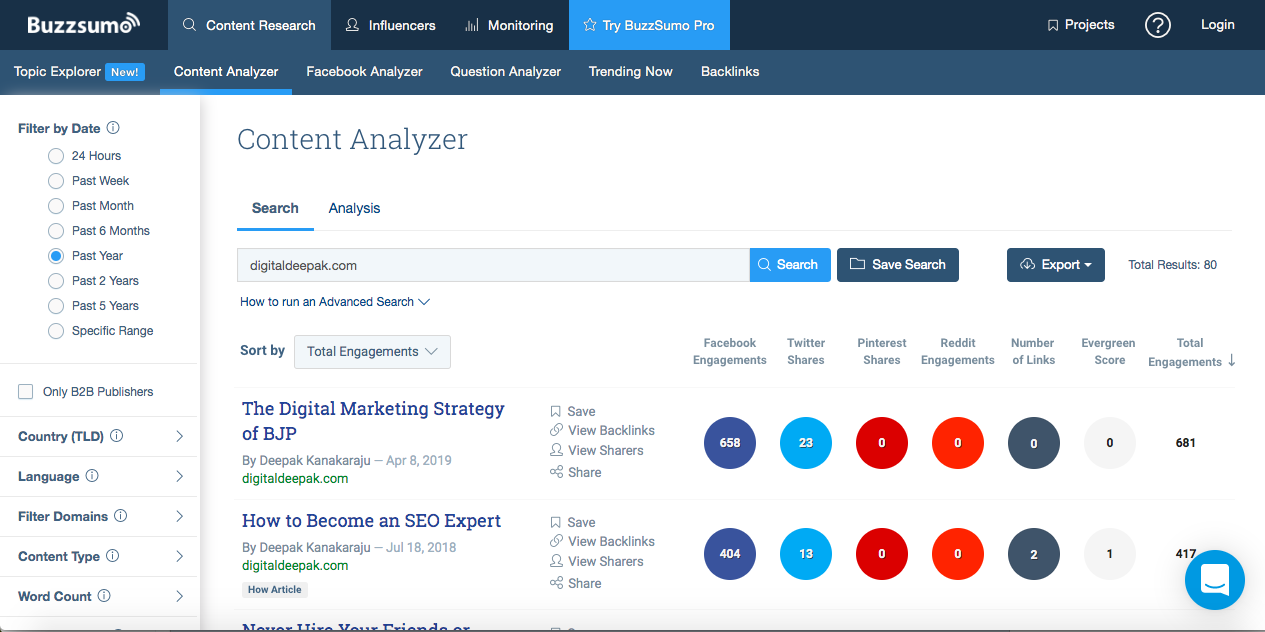The height and width of the screenshot is (632, 1265).
Task: Open Topic Explorer
Action: coord(79,72)
